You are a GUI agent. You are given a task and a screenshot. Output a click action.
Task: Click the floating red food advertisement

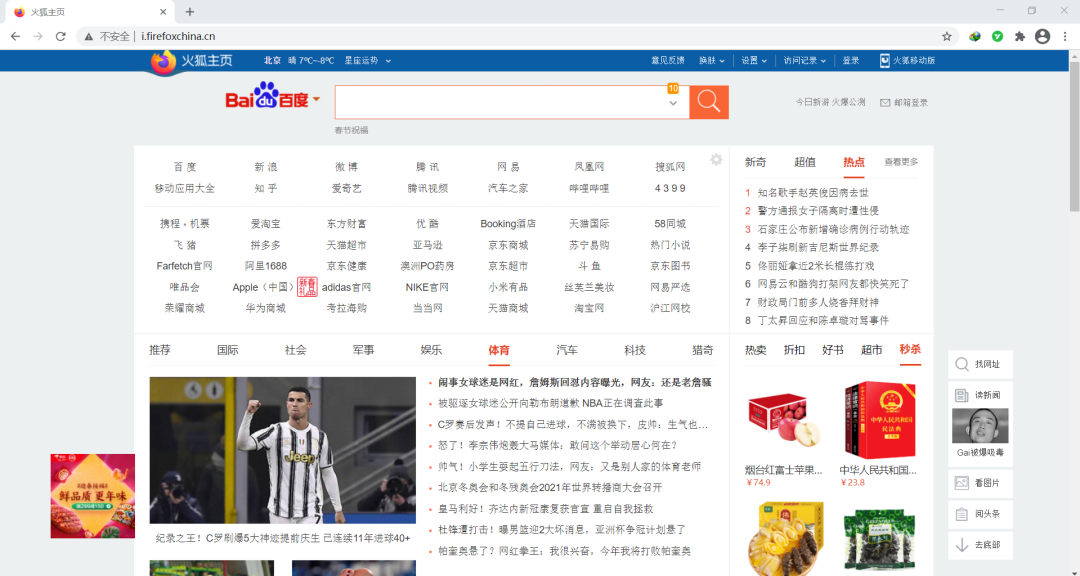click(x=93, y=495)
